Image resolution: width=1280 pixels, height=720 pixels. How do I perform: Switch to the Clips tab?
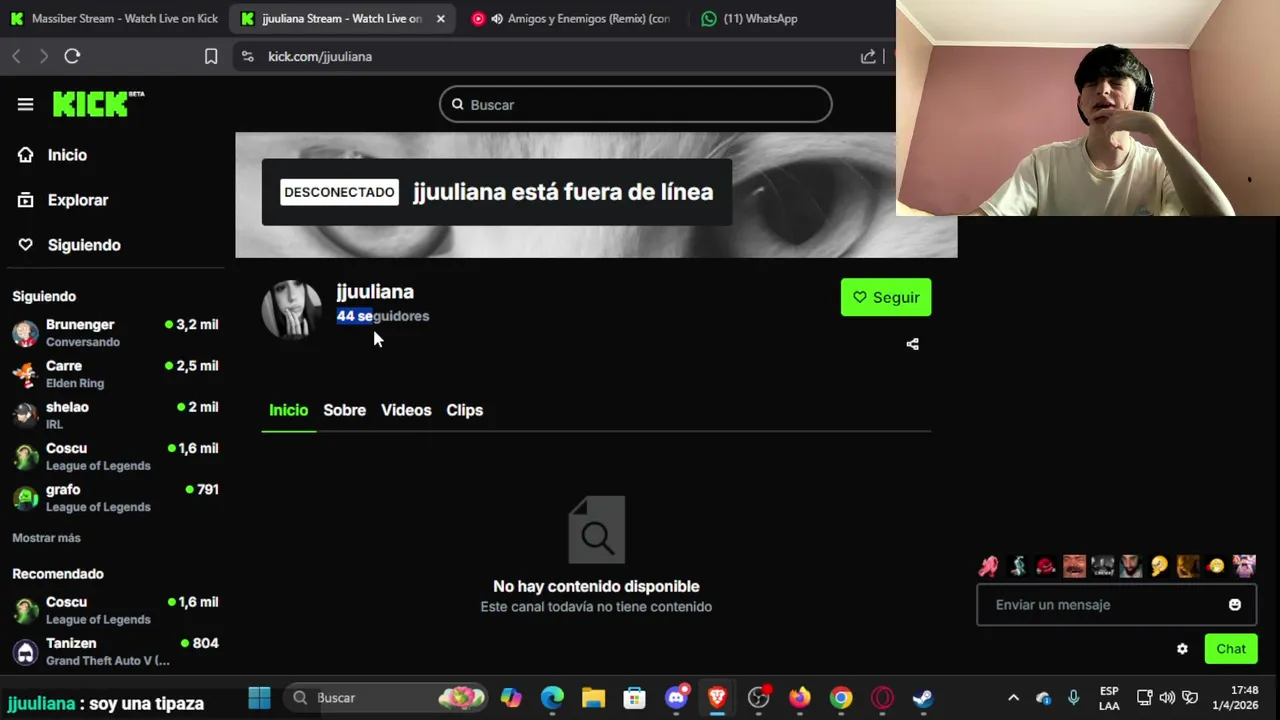pyautogui.click(x=464, y=410)
